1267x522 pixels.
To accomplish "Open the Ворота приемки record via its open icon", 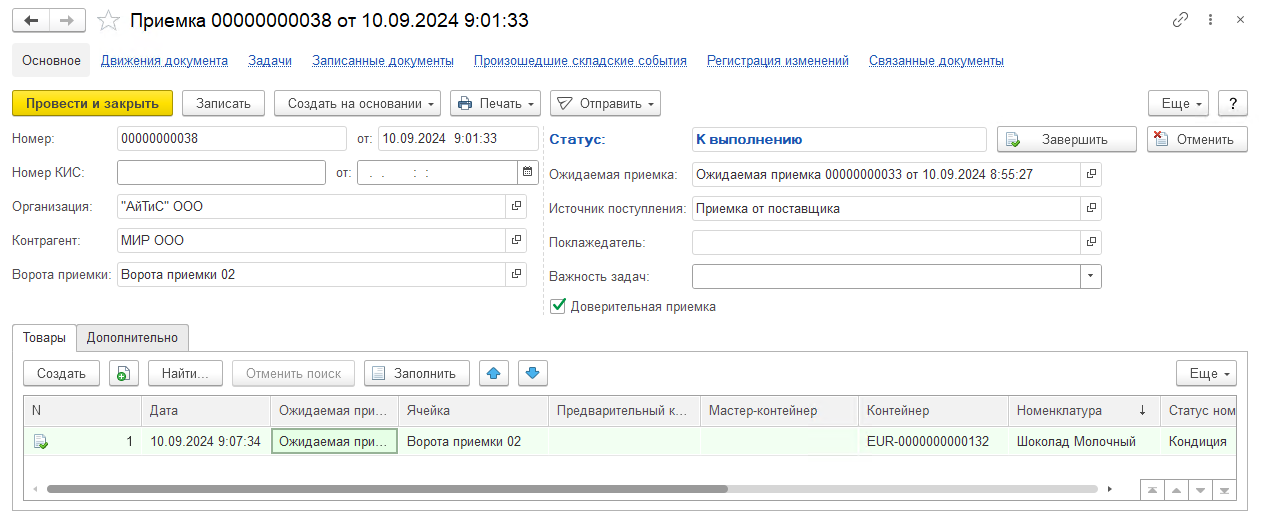I will pyautogui.click(x=516, y=274).
